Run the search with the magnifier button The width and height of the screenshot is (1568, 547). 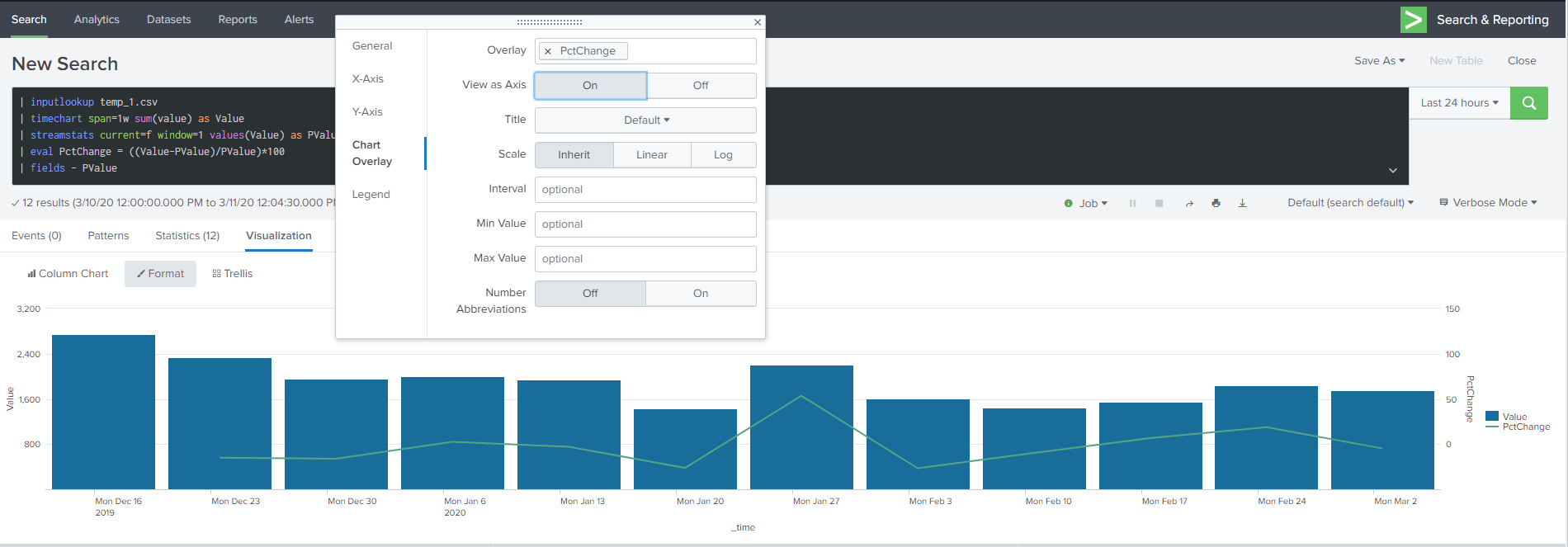click(1528, 103)
